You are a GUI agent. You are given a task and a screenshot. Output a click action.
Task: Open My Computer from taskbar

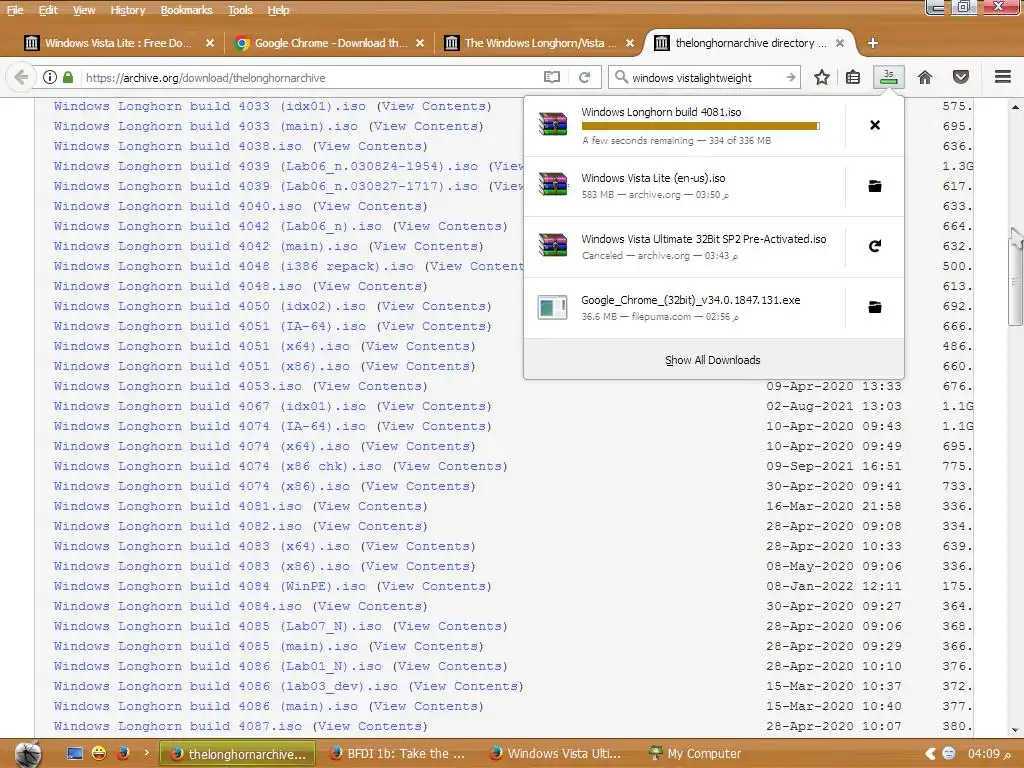696,754
